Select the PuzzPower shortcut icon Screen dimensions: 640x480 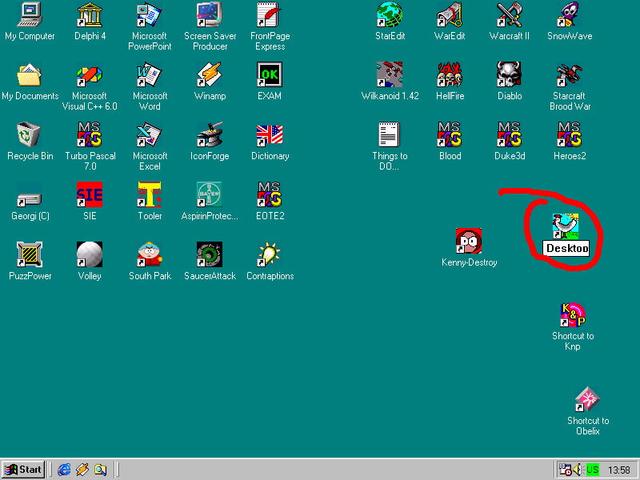pyautogui.click(x=30, y=254)
